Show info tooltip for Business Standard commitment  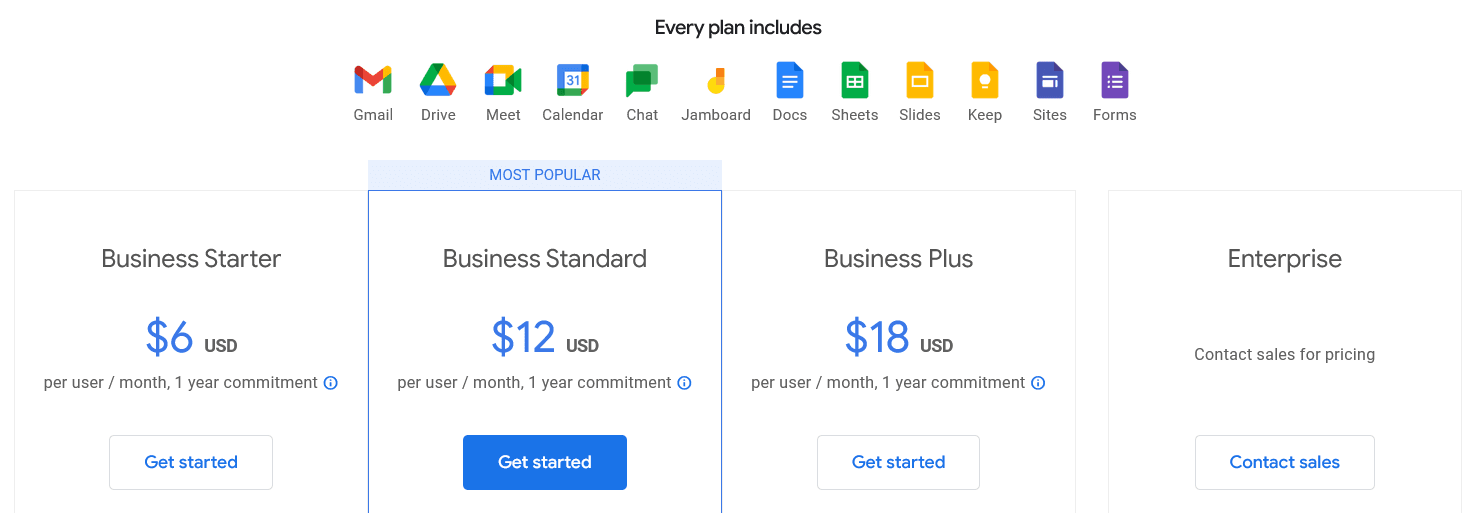click(x=685, y=383)
